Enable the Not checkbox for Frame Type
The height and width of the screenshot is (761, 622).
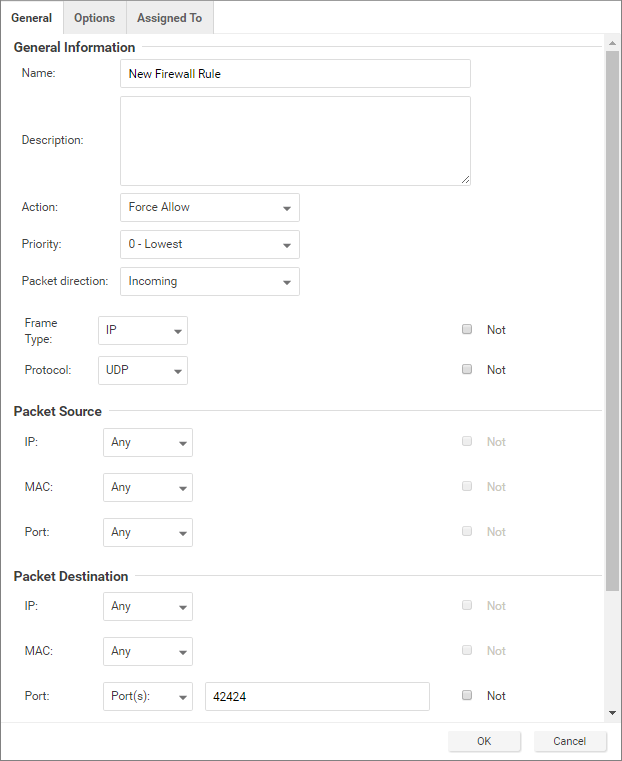click(x=467, y=329)
